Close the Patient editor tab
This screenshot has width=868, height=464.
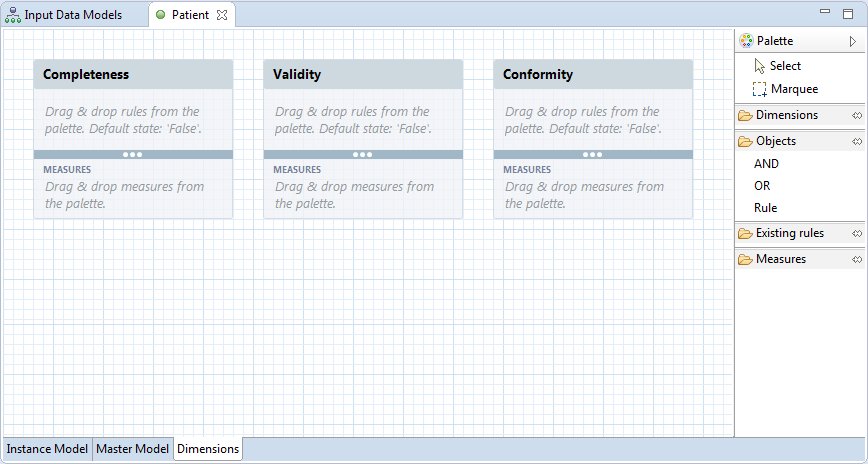click(x=222, y=15)
